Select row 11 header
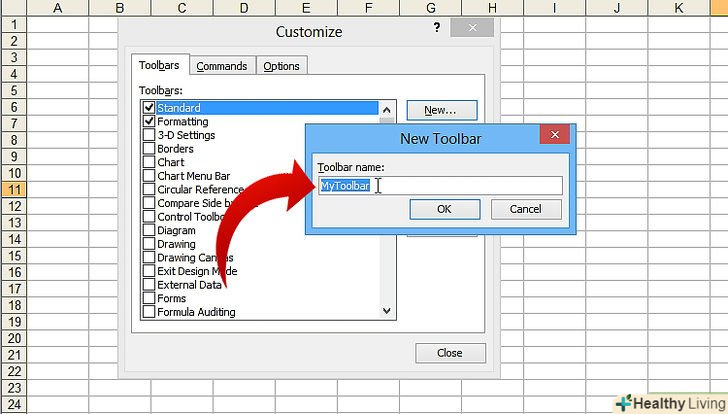 click(x=15, y=189)
